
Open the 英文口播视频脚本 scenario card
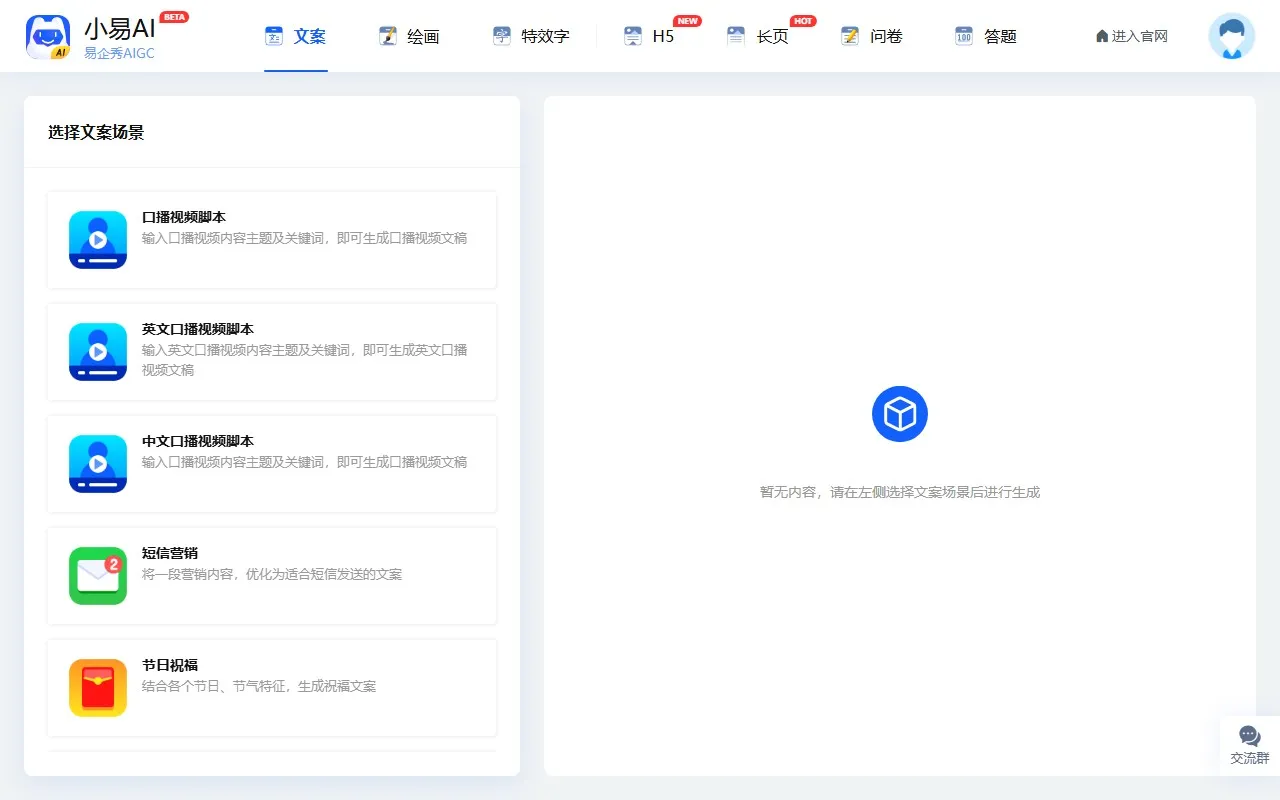coord(271,352)
